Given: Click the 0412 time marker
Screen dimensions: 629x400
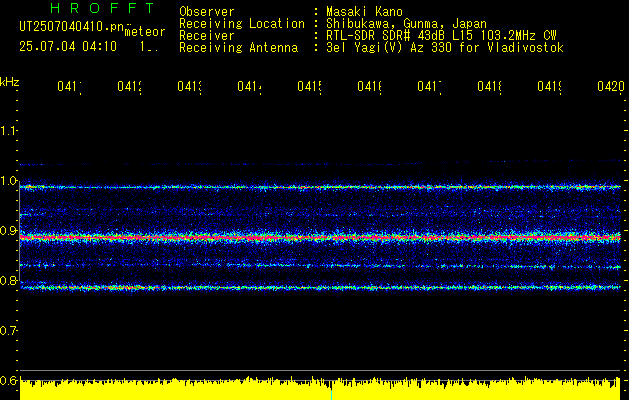Looking at the screenshot, I should 130,86.
